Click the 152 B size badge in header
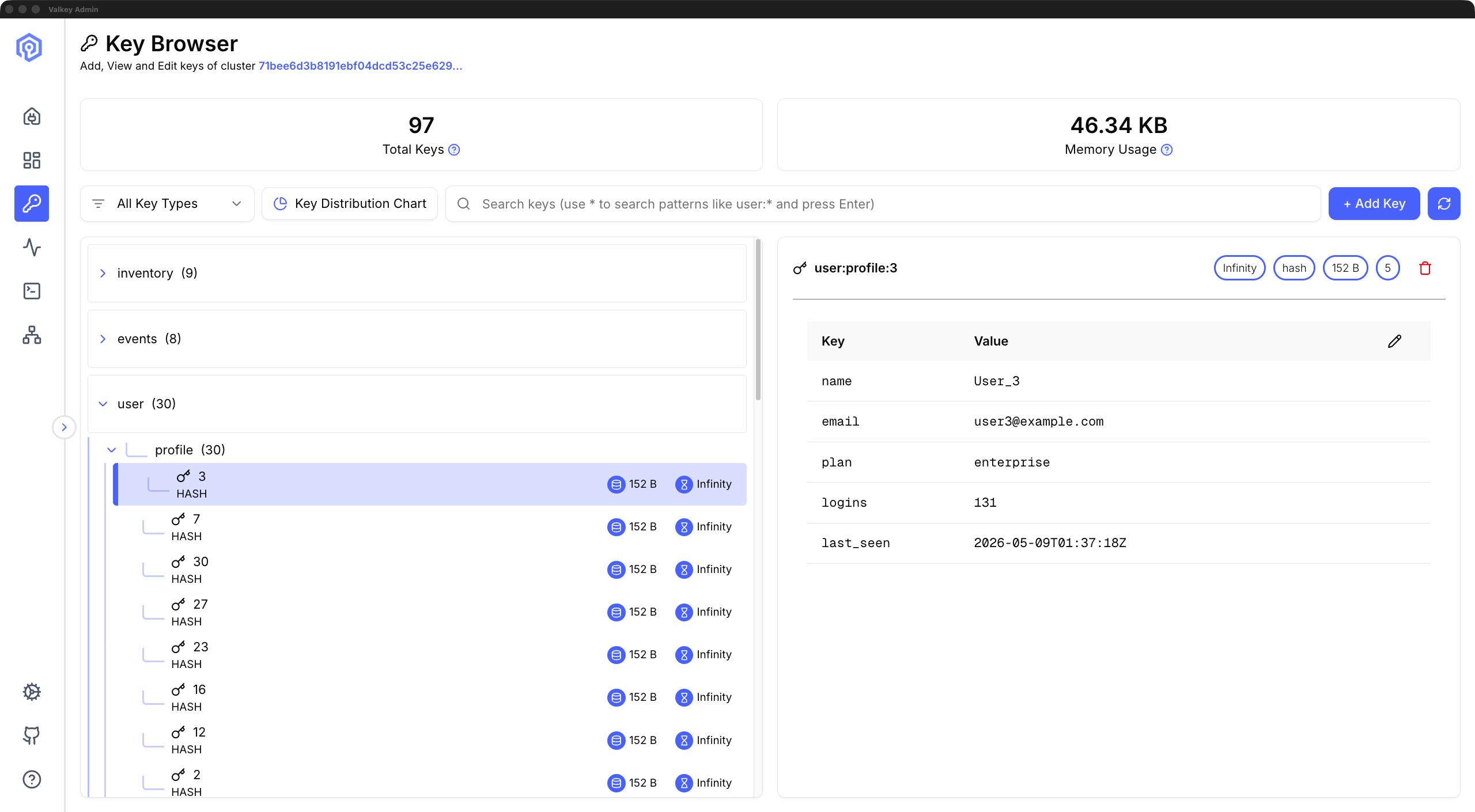Image resolution: width=1475 pixels, height=812 pixels. (x=1345, y=268)
